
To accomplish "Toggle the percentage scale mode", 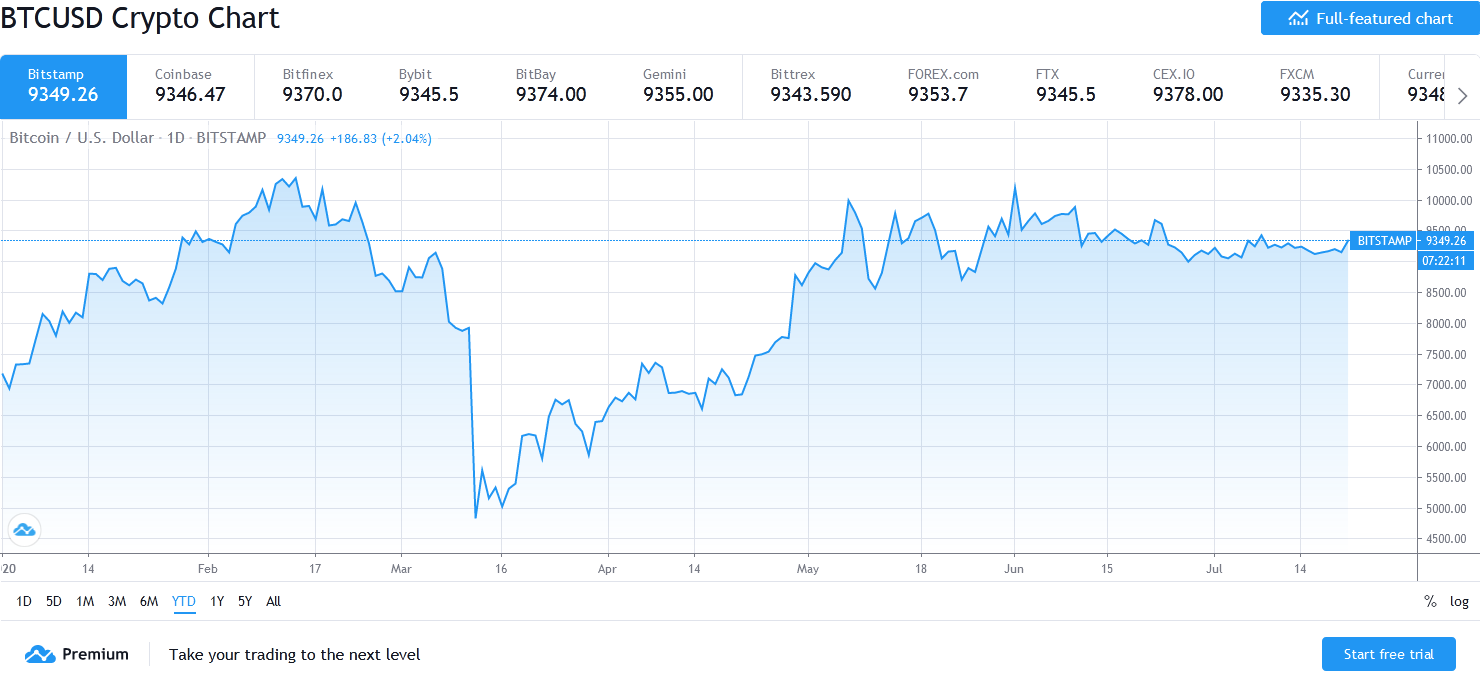I will 1432,601.
